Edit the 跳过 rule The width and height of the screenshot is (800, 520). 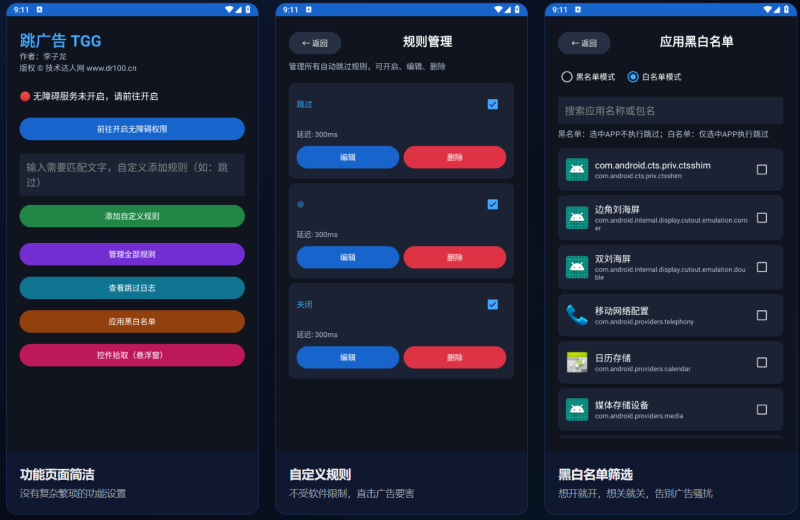pos(348,157)
